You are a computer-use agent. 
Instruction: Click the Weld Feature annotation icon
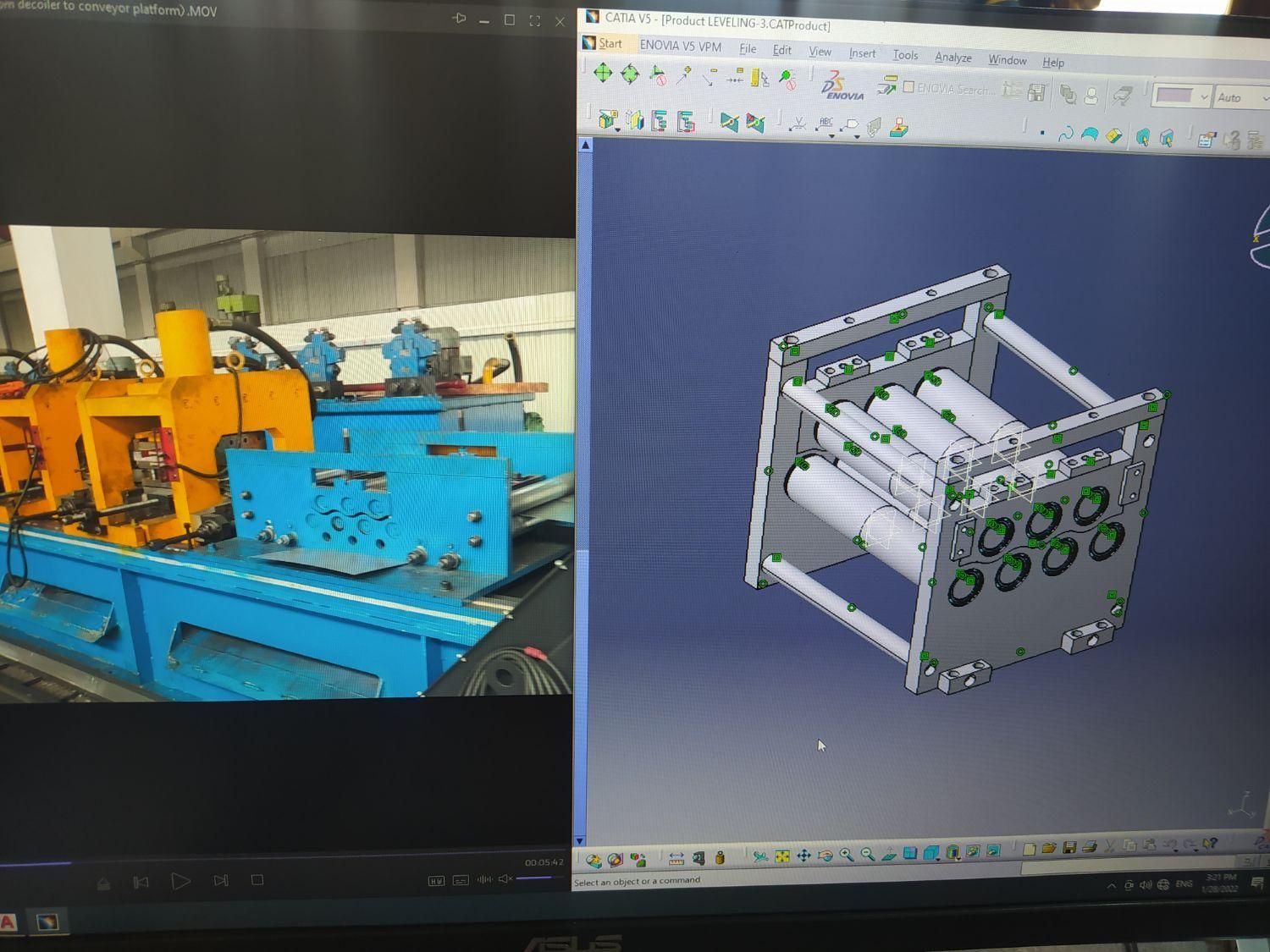(x=797, y=124)
